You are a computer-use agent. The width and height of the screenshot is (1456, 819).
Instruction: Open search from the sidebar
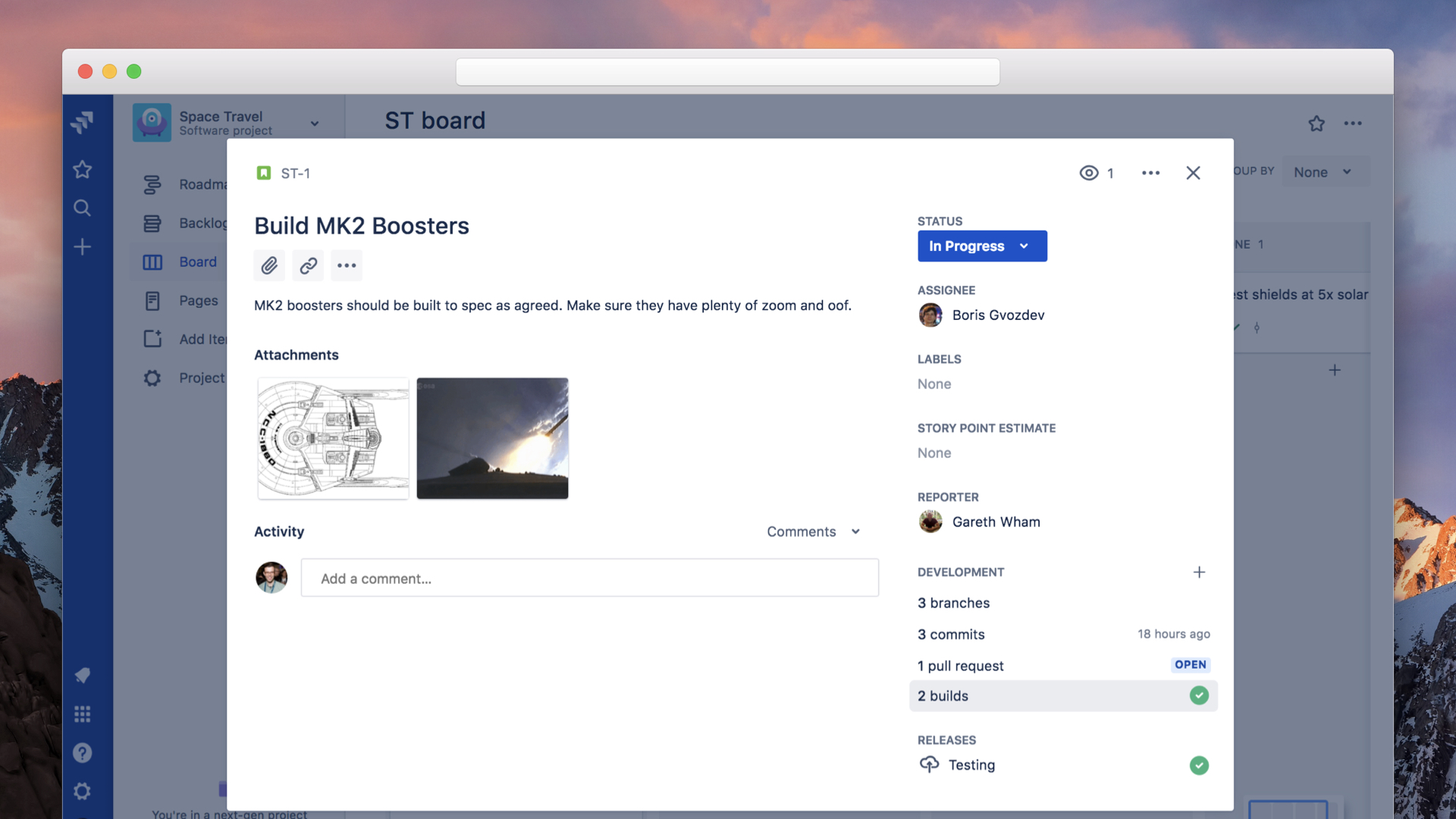click(82, 208)
